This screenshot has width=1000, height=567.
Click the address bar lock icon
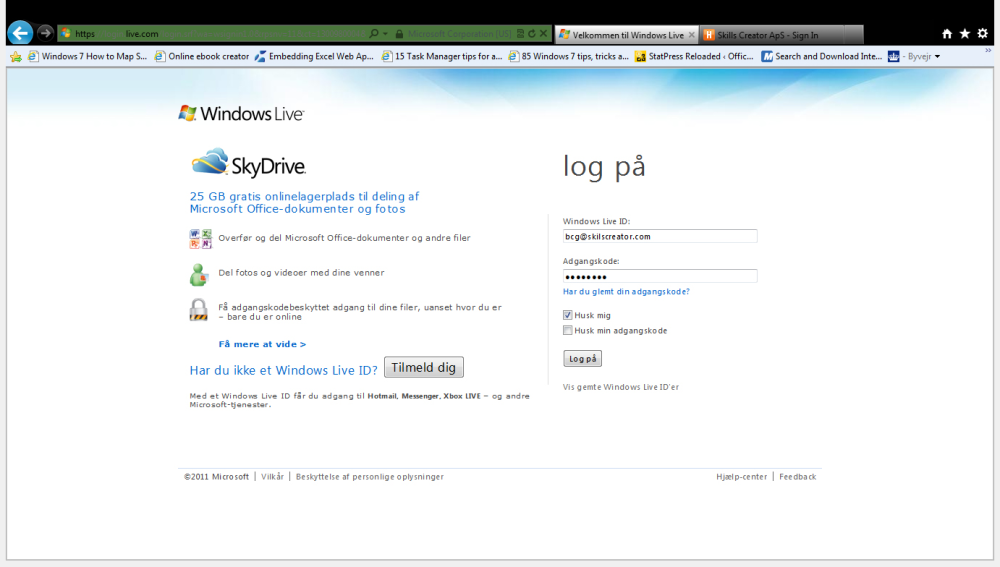399,34
